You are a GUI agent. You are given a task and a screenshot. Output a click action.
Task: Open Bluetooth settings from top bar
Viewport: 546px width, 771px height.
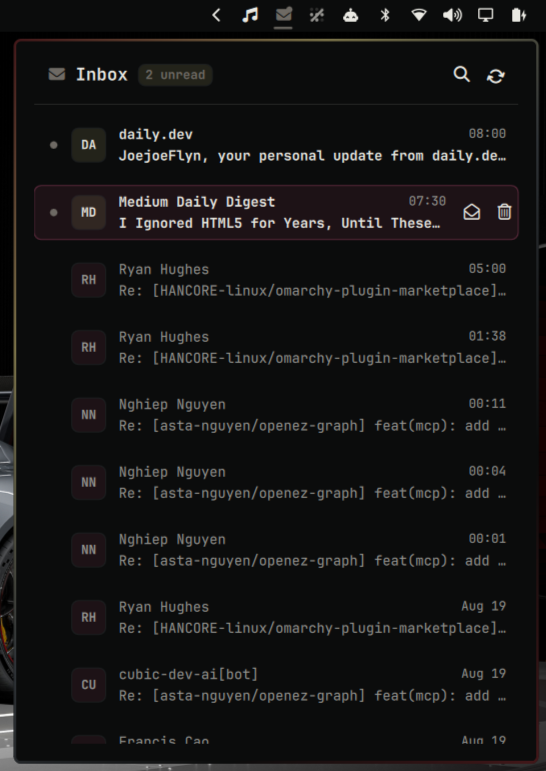385,15
